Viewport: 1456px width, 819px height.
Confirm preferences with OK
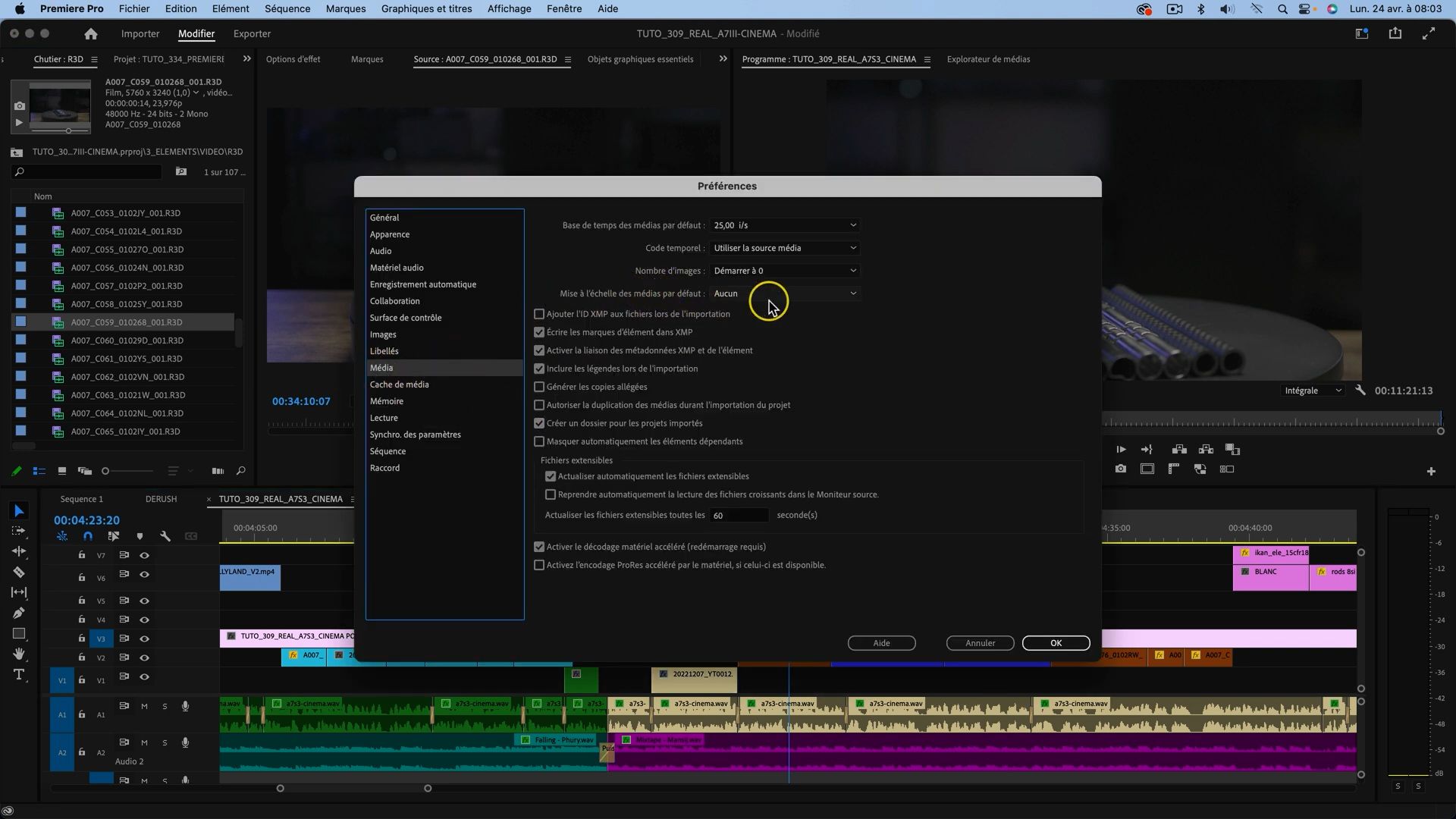1056,643
